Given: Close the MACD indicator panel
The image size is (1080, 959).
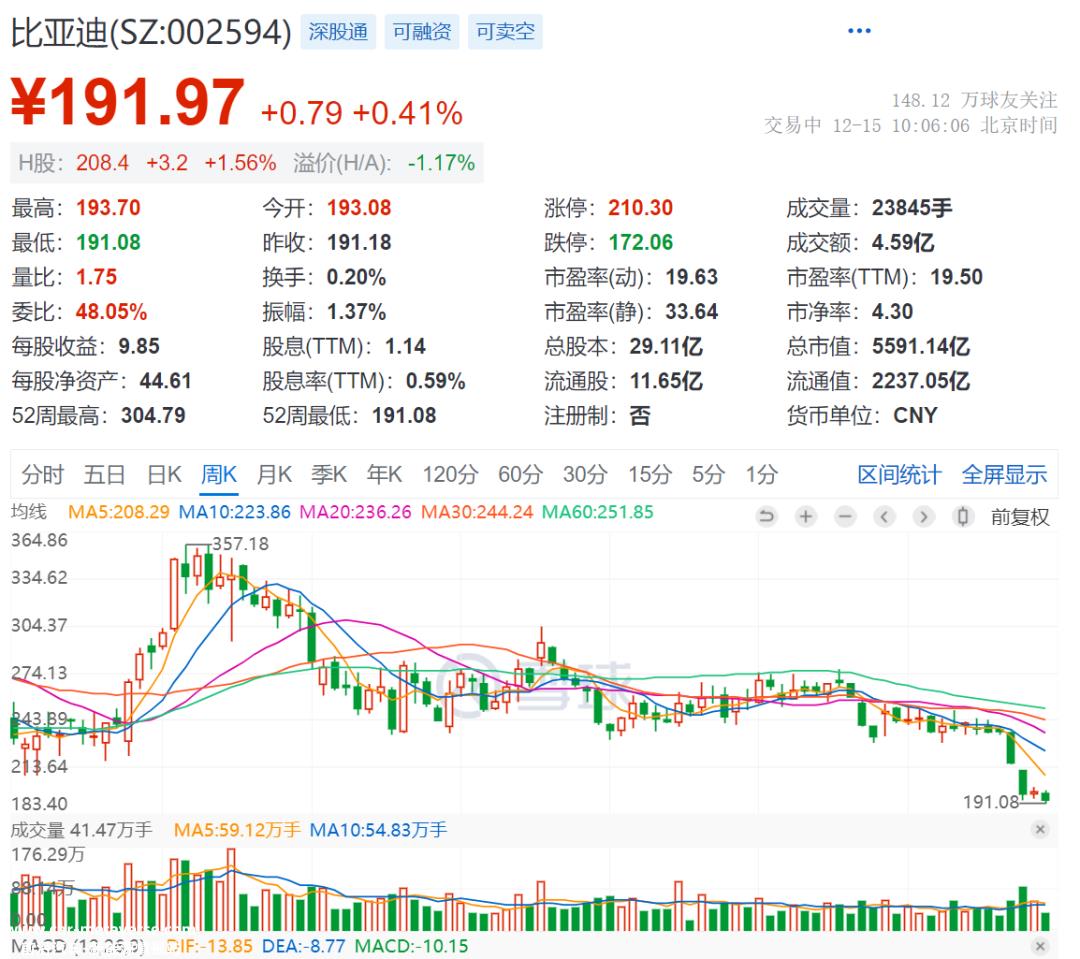Looking at the screenshot, I should pyautogui.click(x=1040, y=947).
